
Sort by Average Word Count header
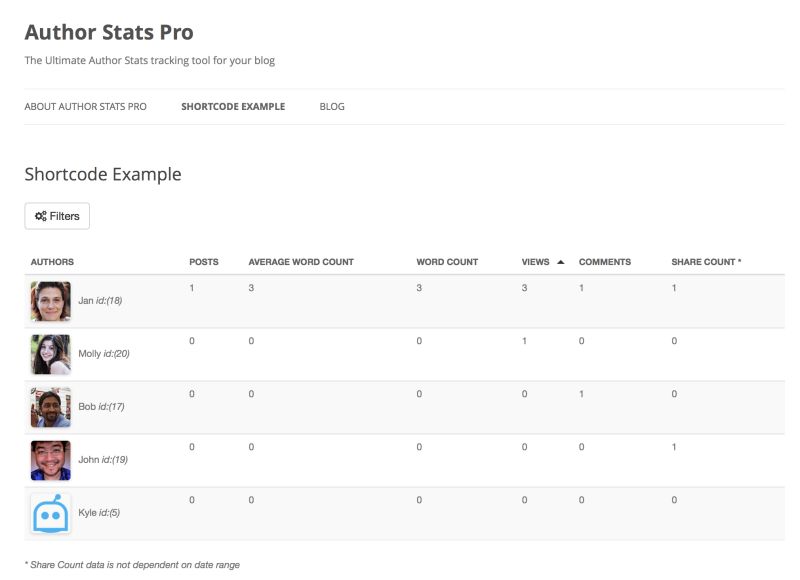(x=301, y=262)
